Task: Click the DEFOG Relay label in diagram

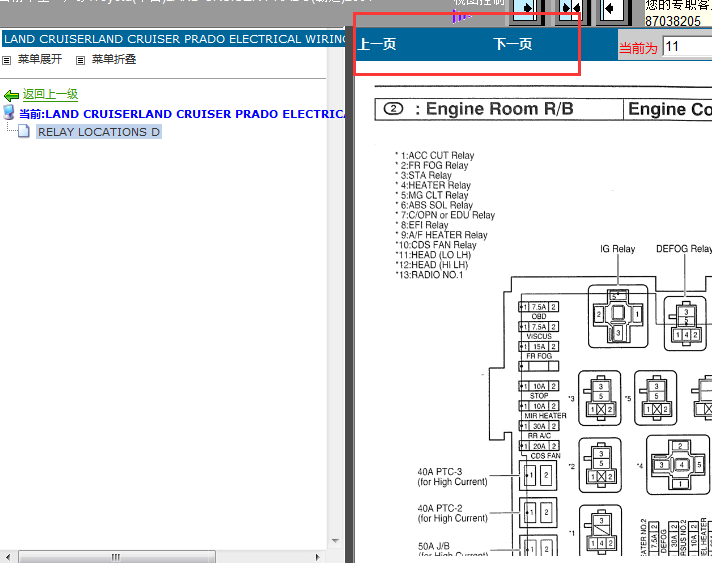Action: tap(683, 249)
